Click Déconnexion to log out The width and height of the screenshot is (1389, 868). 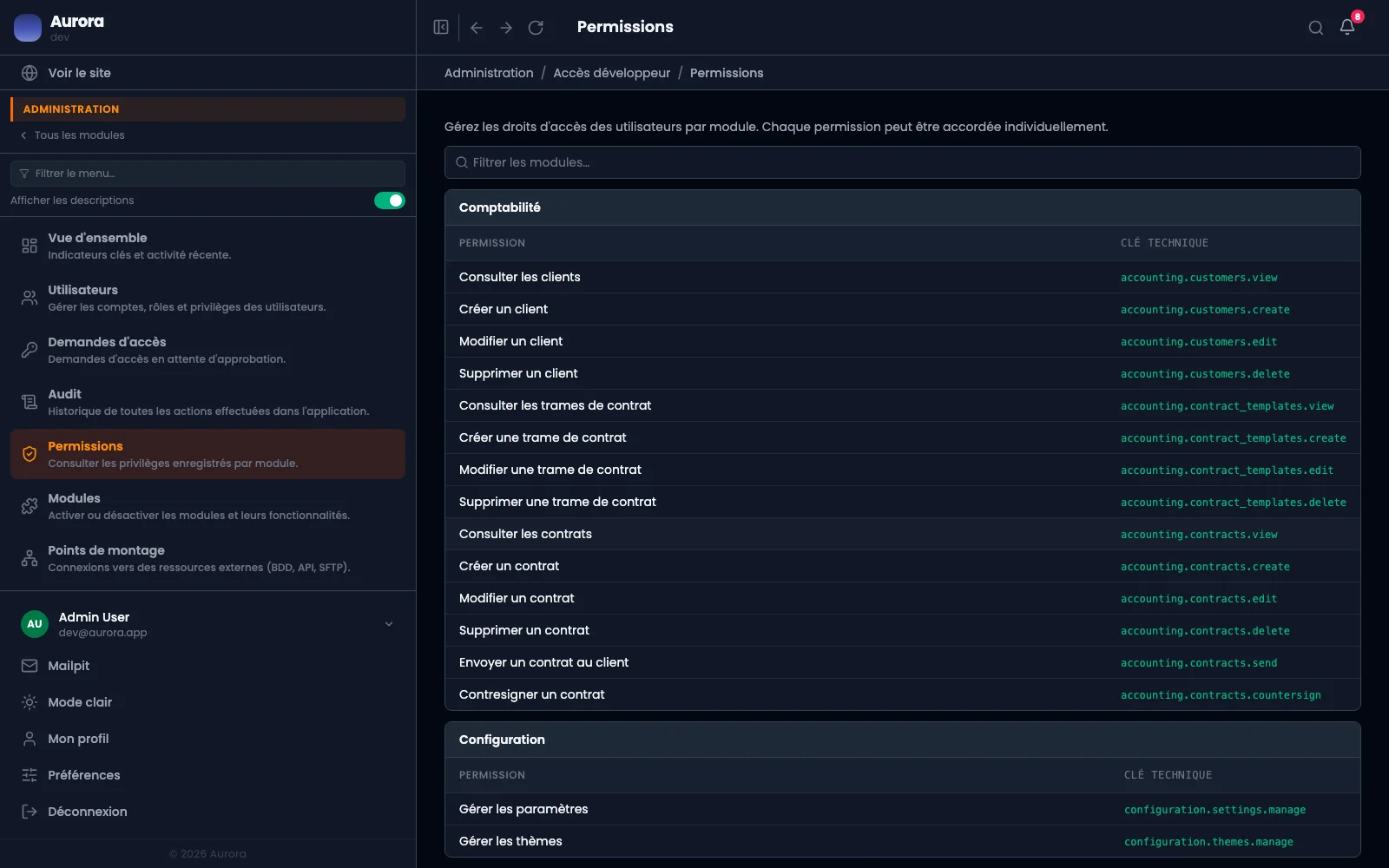pyautogui.click(x=207, y=812)
